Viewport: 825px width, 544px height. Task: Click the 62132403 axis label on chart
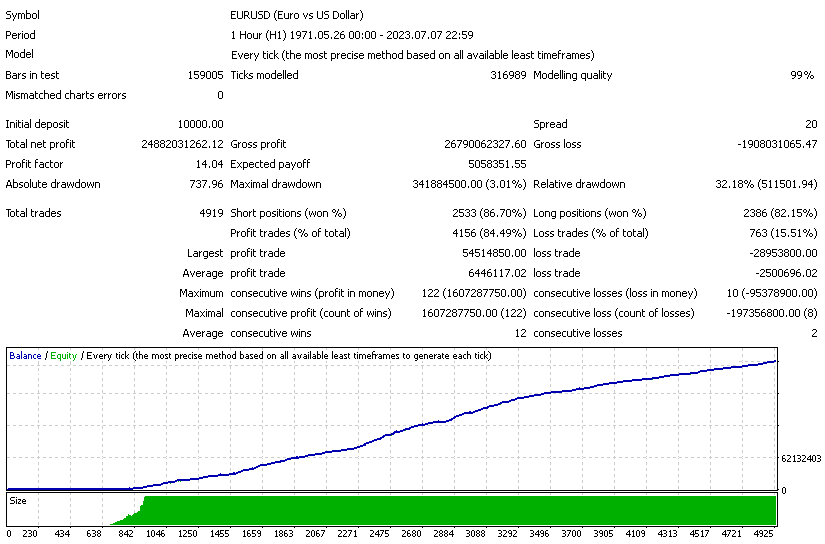(801, 459)
